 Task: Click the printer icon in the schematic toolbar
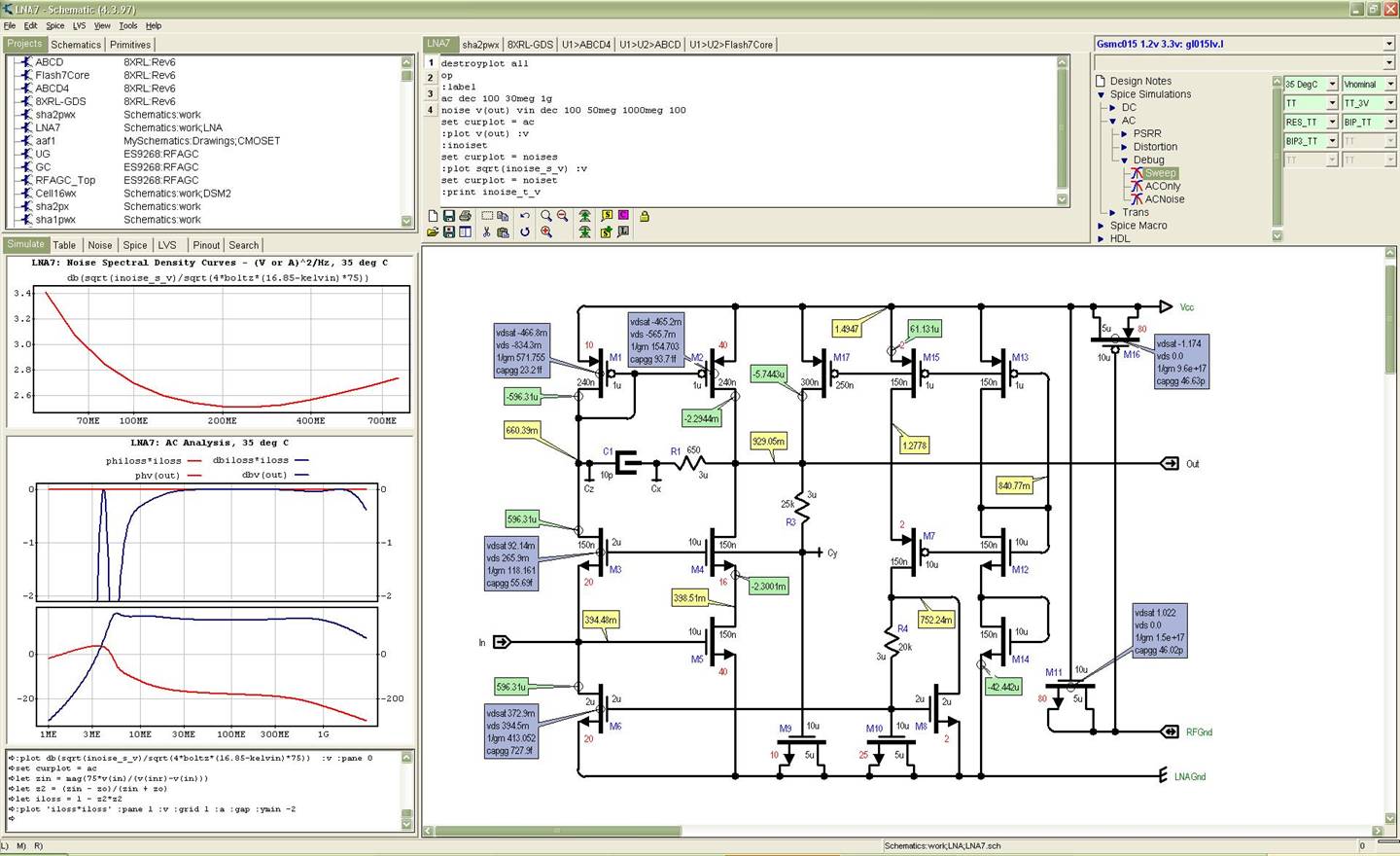(x=465, y=216)
